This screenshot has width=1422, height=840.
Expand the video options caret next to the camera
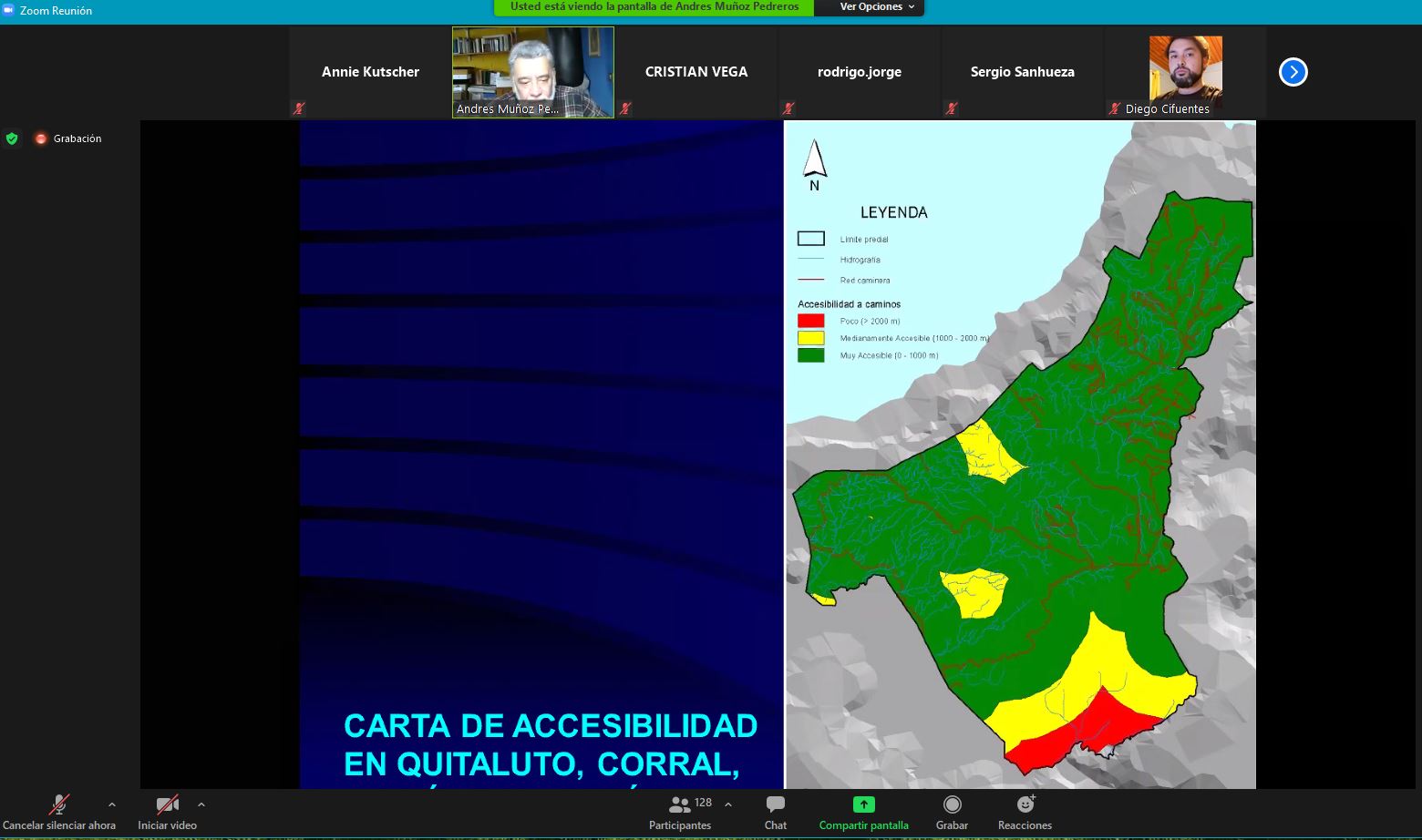point(201,804)
